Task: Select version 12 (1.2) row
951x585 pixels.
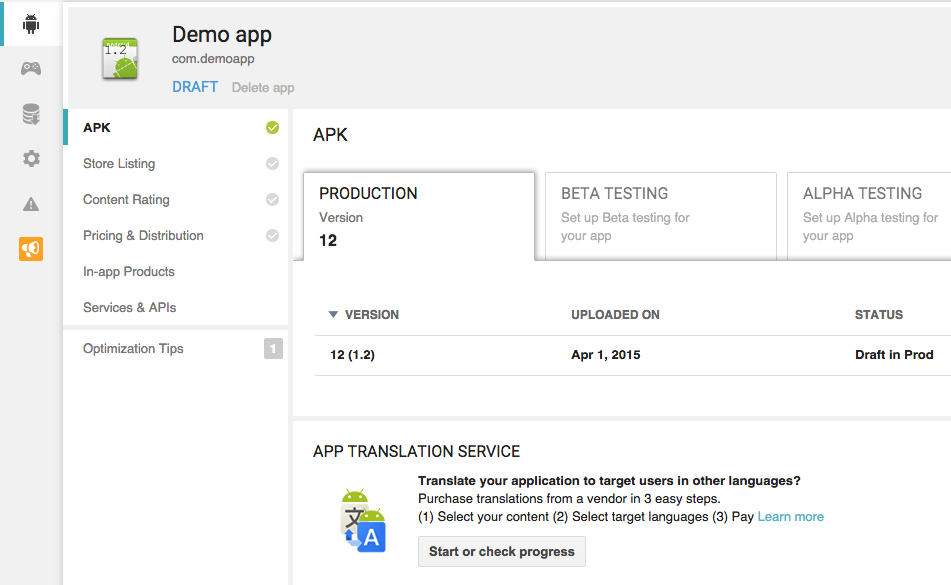Action: coord(352,355)
